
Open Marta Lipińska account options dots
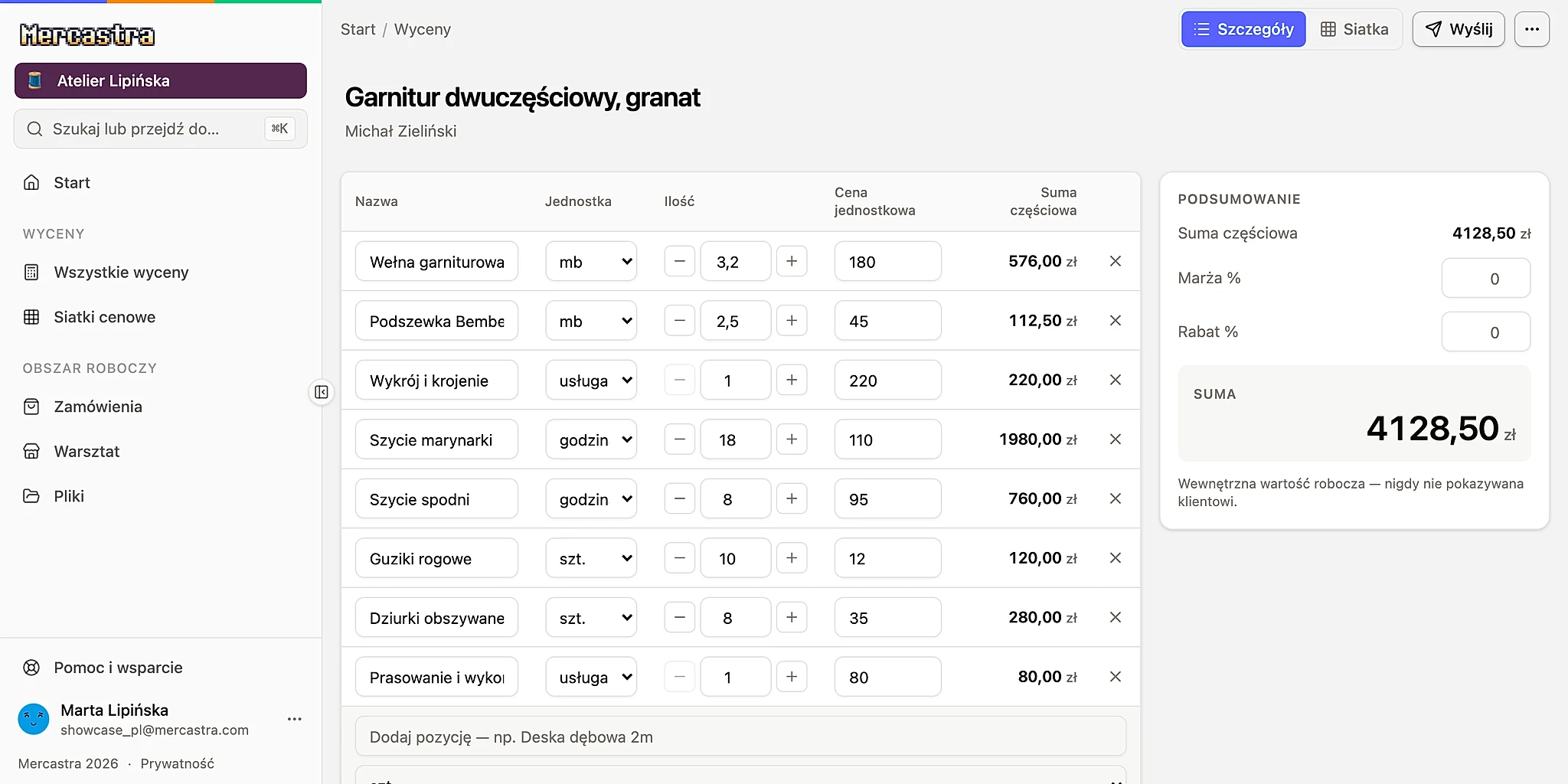tap(294, 719)
